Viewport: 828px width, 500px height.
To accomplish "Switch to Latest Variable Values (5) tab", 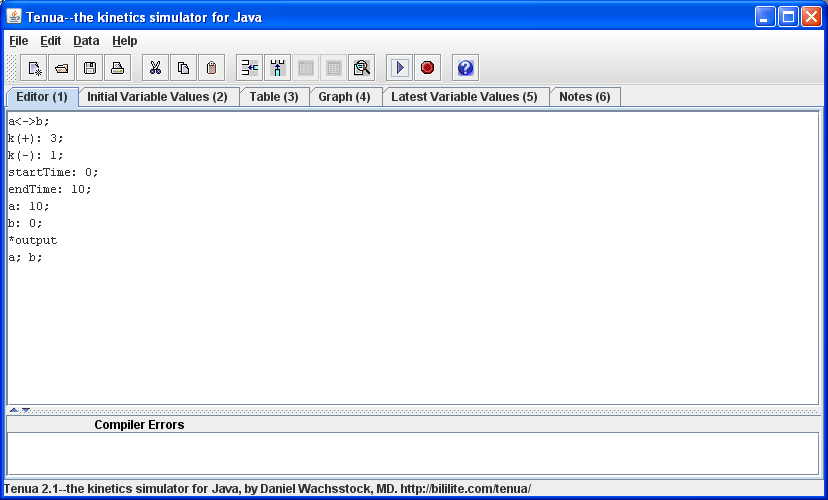I will pos(464,97).
